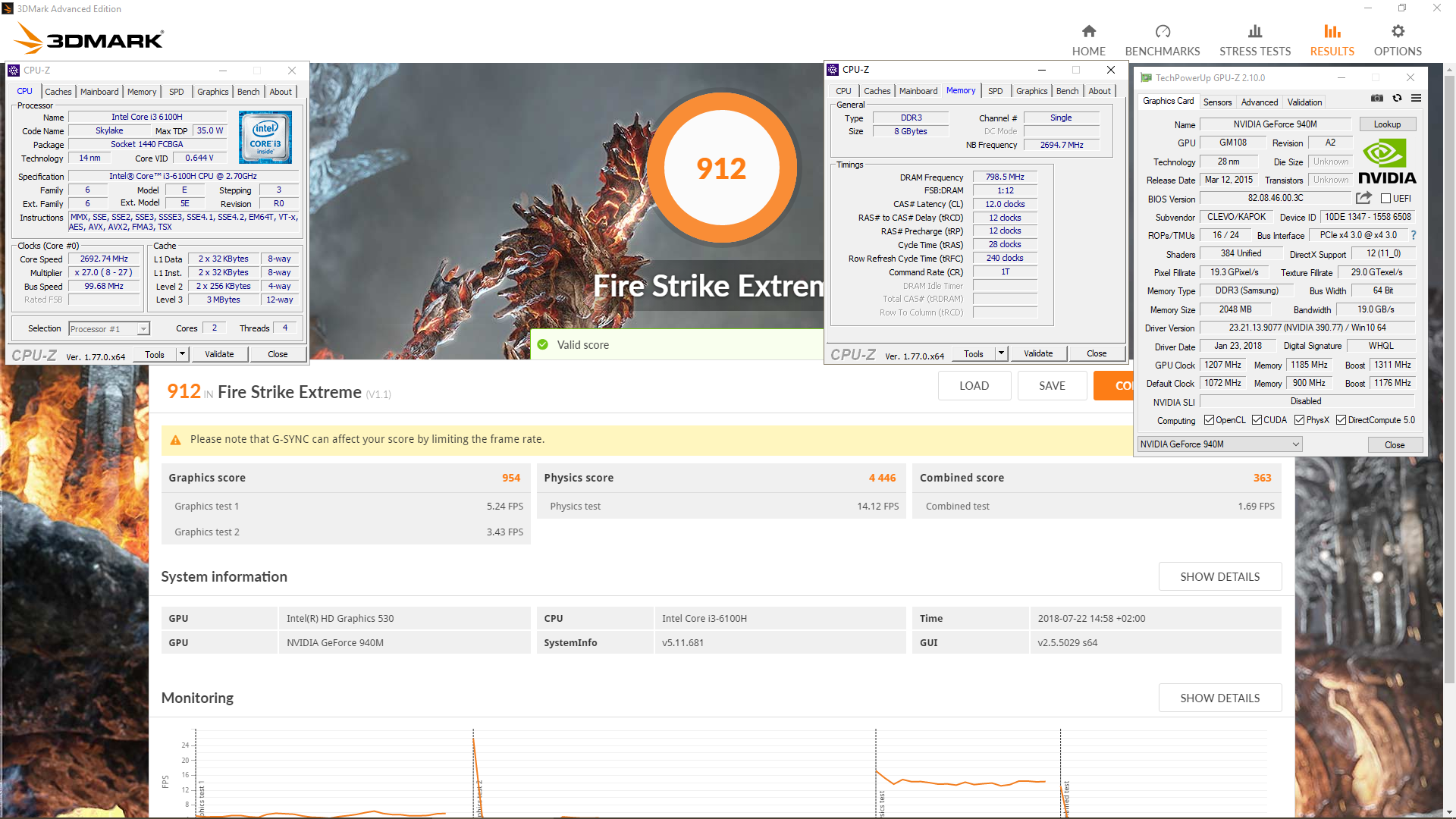This screenshot has width=1456, height=819.
Task: Go to Stress Tests in 3DMark
Action: pyautogui.click(x=1255, y=40)
